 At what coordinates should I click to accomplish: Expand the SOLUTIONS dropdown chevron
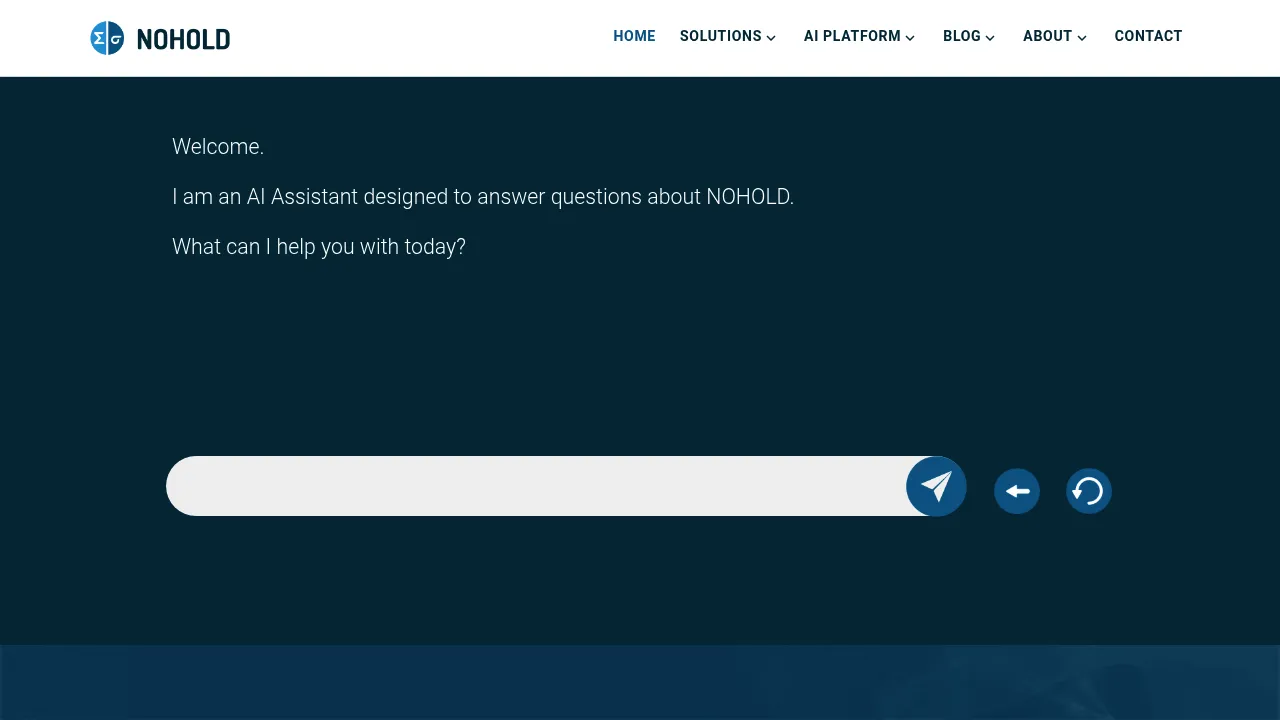[771, 38]
